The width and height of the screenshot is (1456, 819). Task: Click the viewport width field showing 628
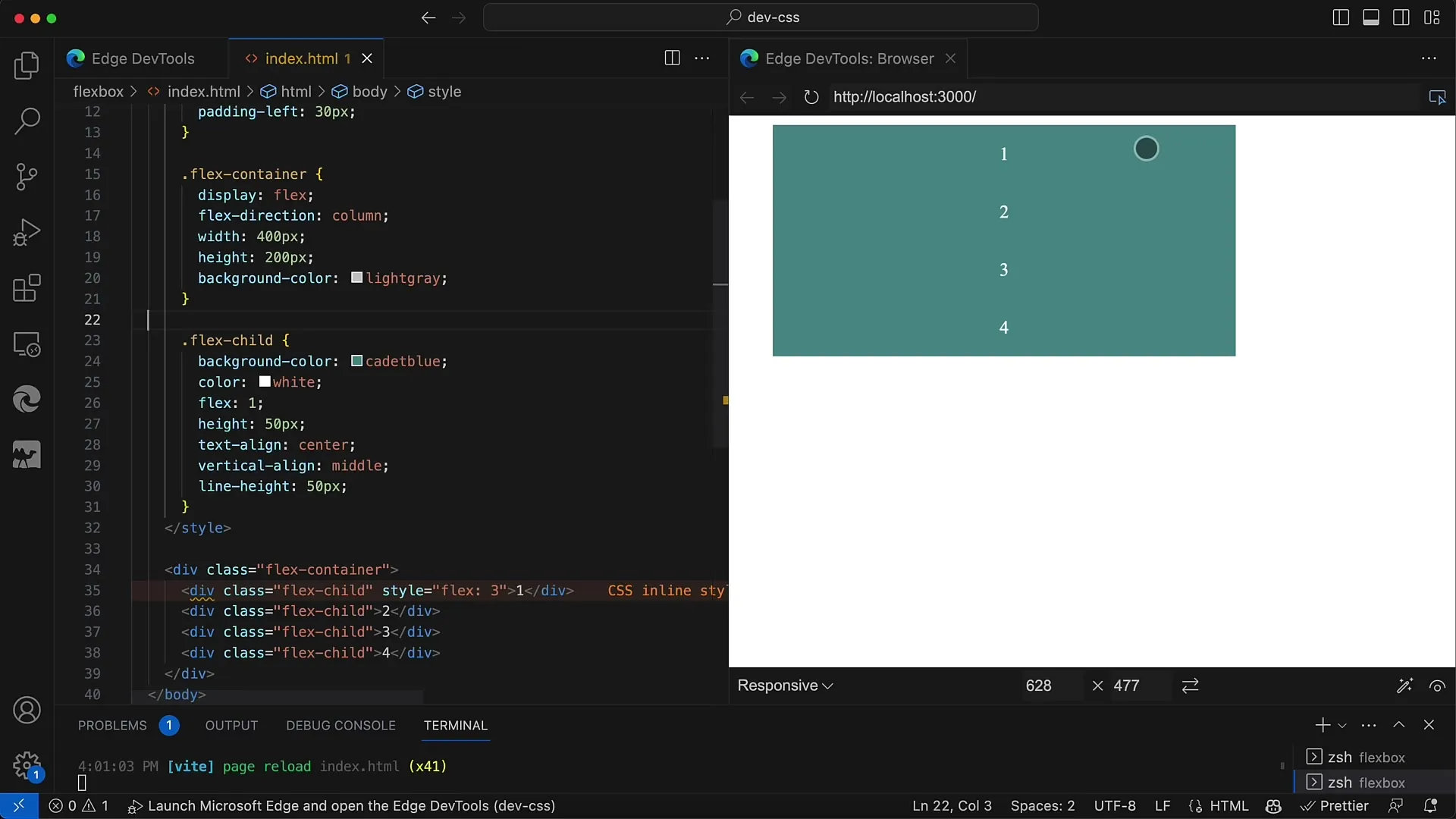(x=1039, y=686)
